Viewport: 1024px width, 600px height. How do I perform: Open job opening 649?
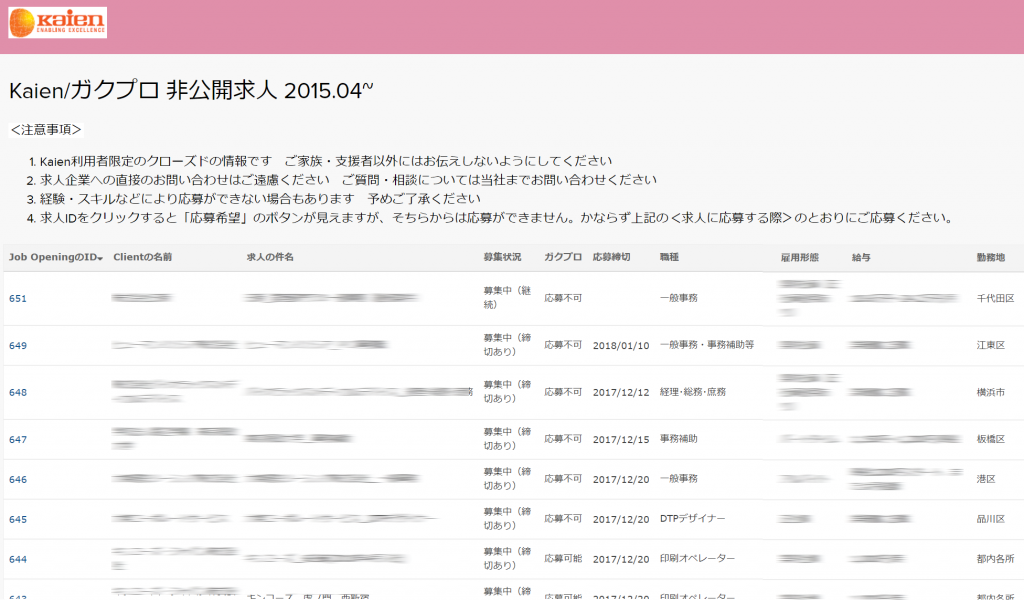(18, 345)
